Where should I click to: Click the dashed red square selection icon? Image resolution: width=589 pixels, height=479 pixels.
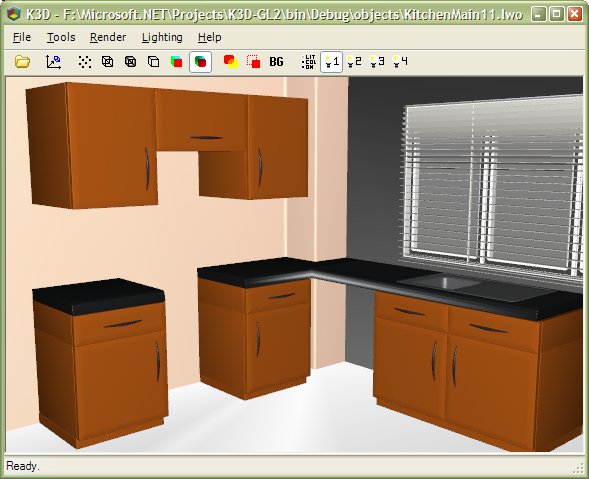point(254,62)
